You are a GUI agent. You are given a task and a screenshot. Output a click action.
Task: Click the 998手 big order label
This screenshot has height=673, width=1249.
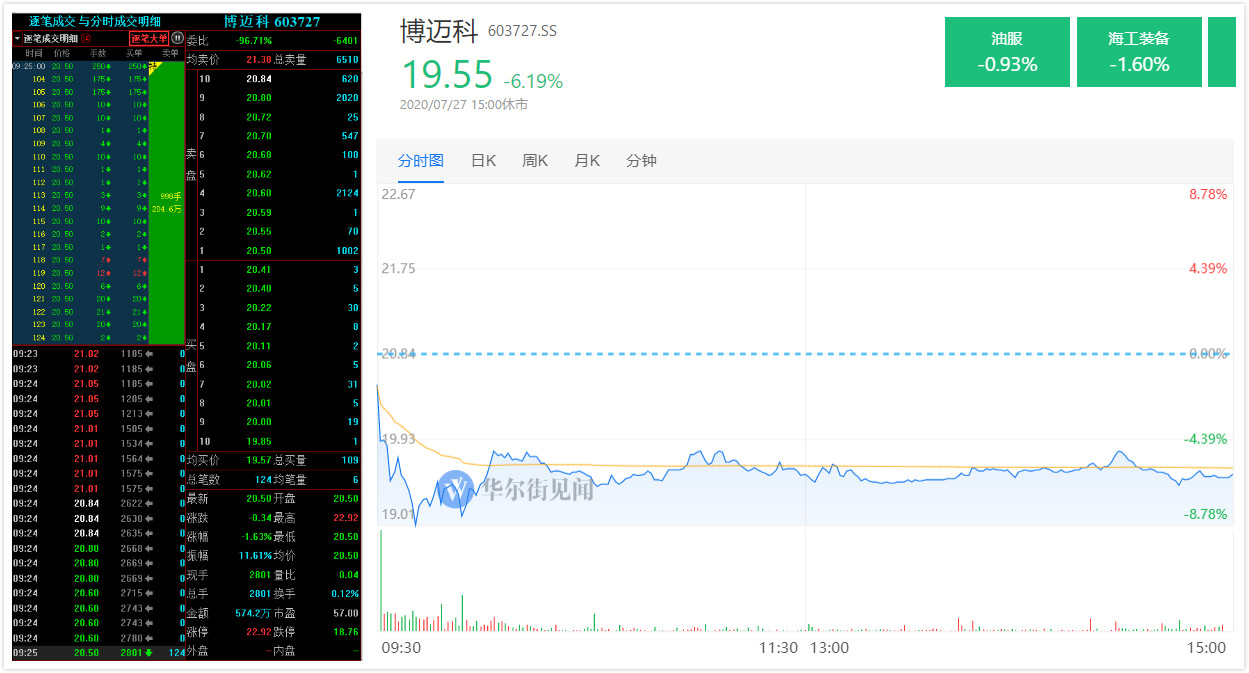(170, 196)
